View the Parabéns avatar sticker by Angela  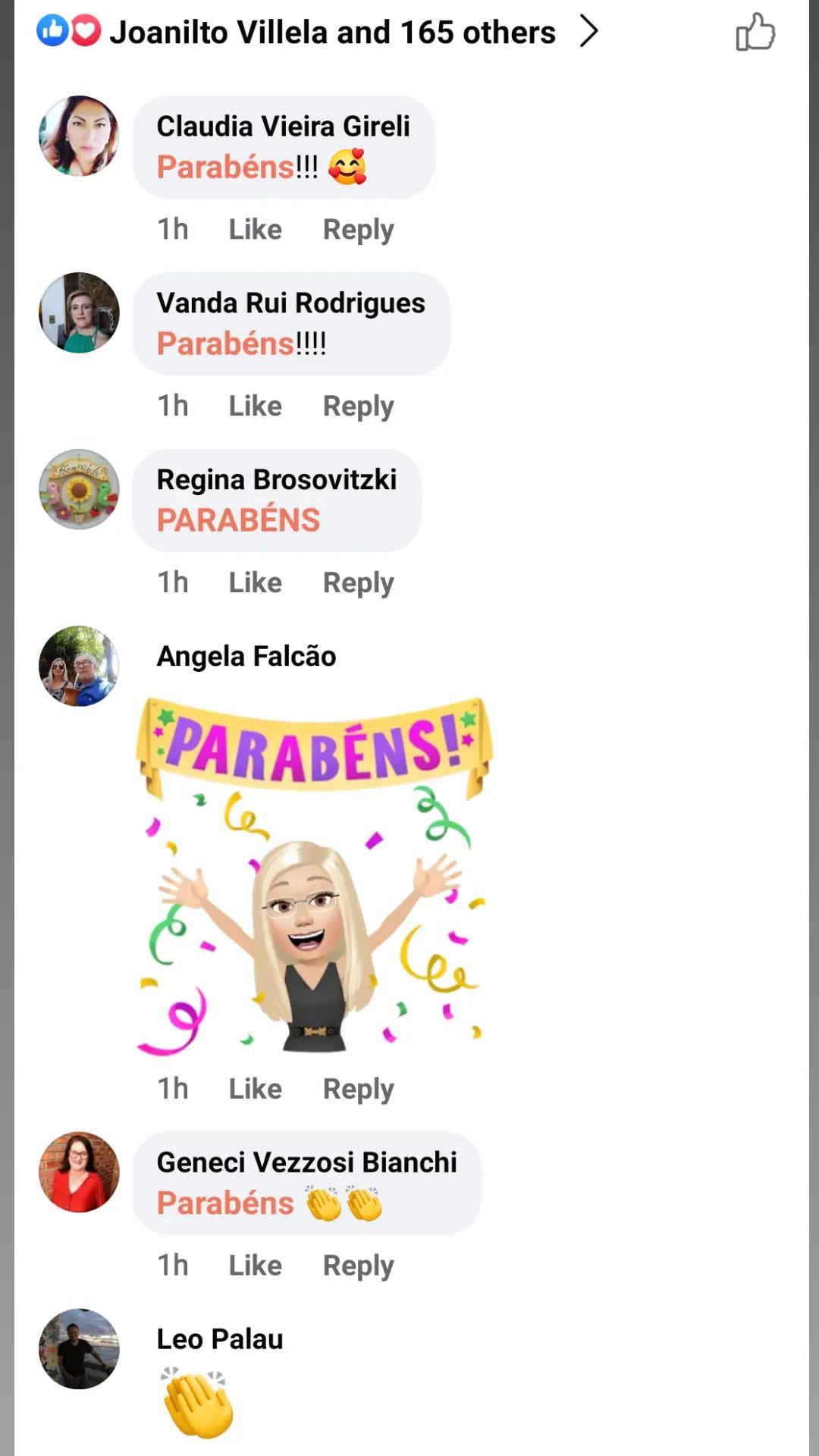314,876
